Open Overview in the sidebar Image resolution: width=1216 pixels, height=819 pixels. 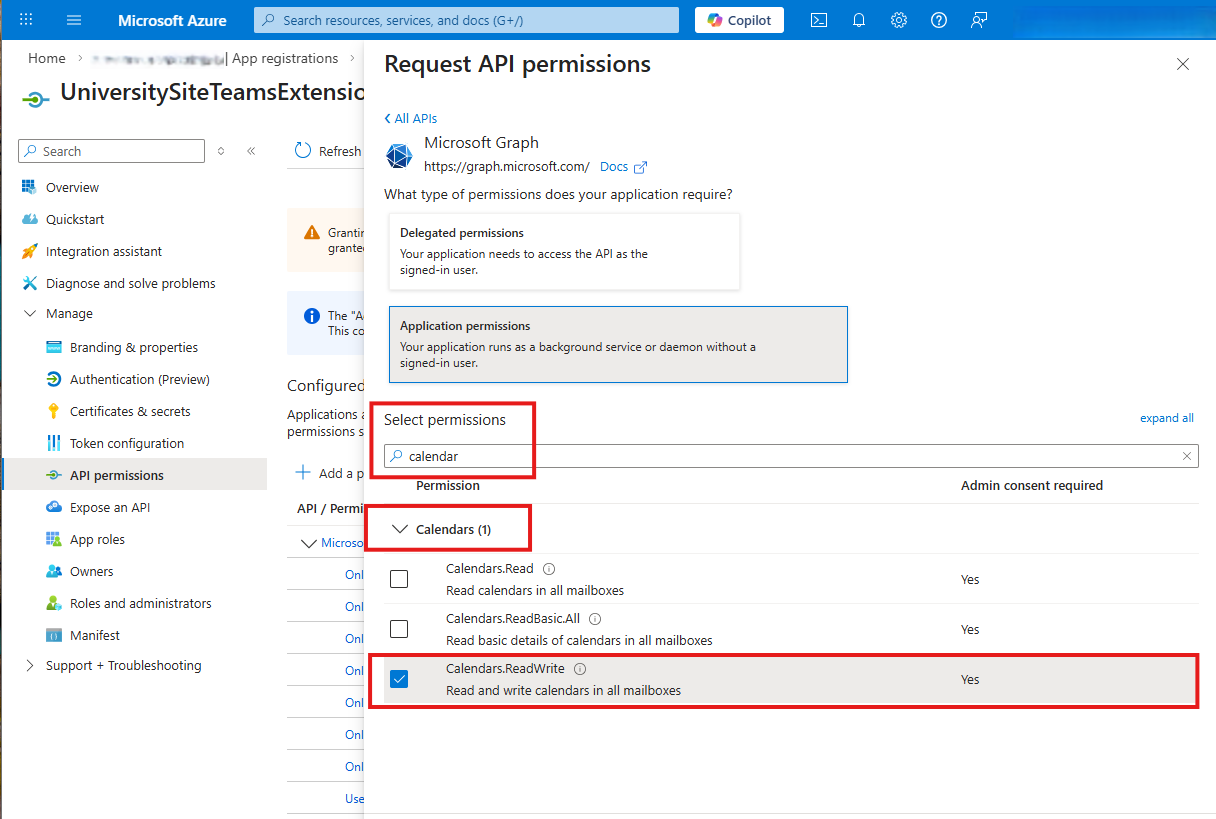pyautogui.click(x=72, y=187)
